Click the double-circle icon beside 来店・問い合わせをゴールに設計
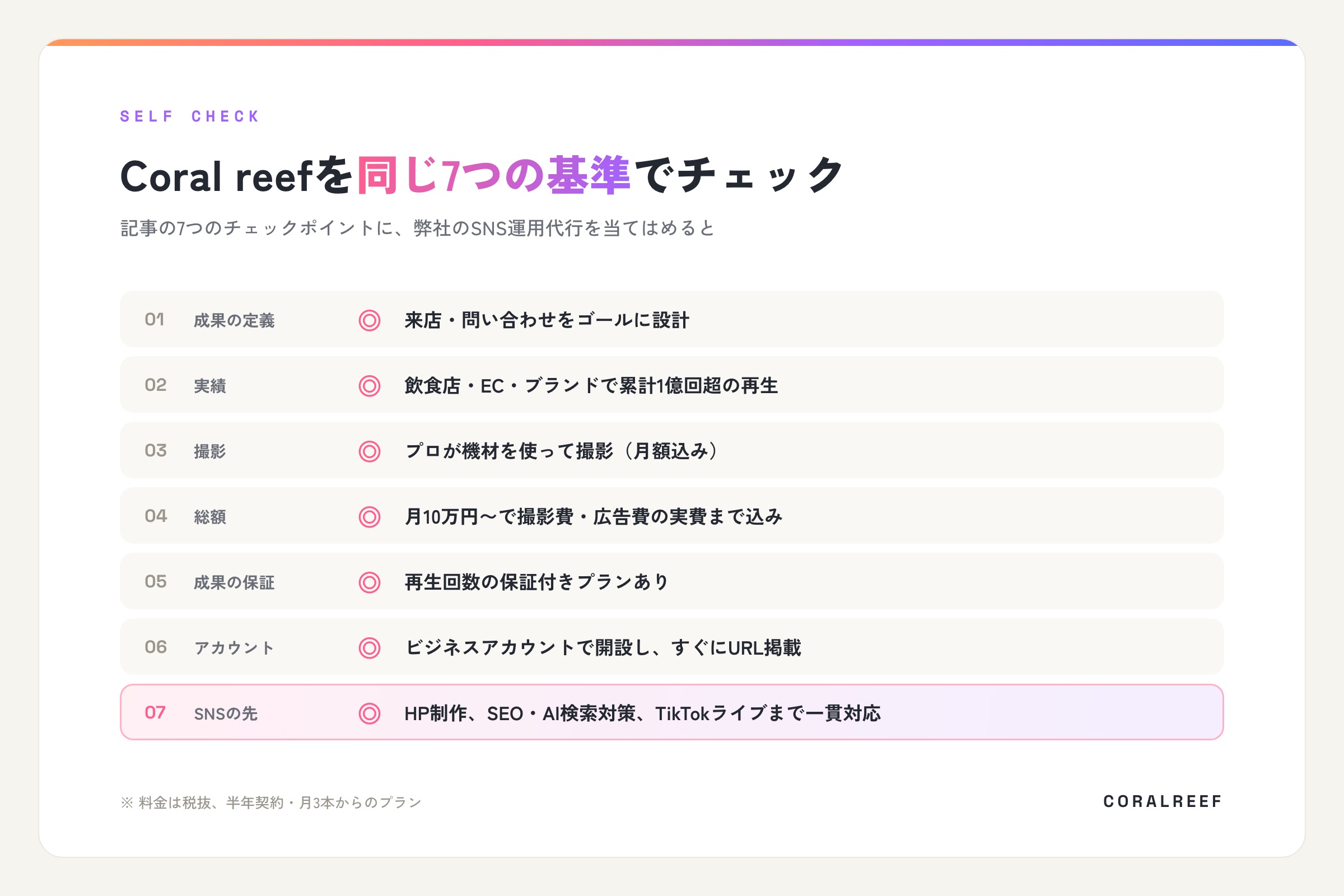Viewport: 1344px width, 896px height. coord(369,320)
